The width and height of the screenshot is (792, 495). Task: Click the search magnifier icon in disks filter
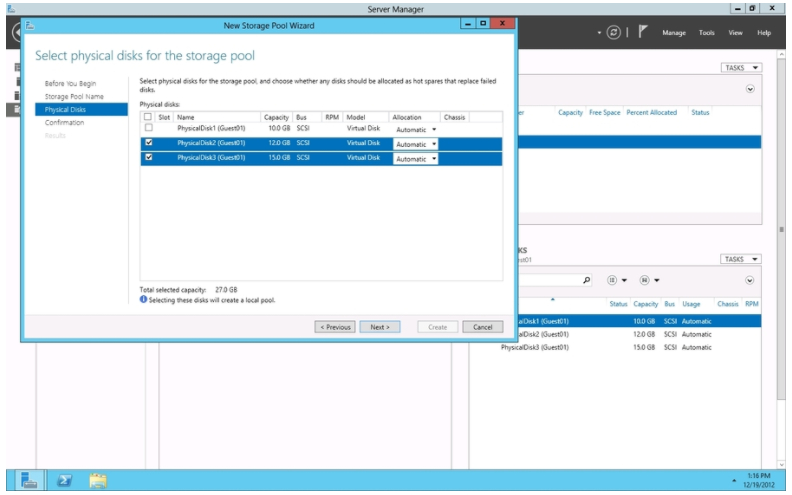tap(586, 280)
